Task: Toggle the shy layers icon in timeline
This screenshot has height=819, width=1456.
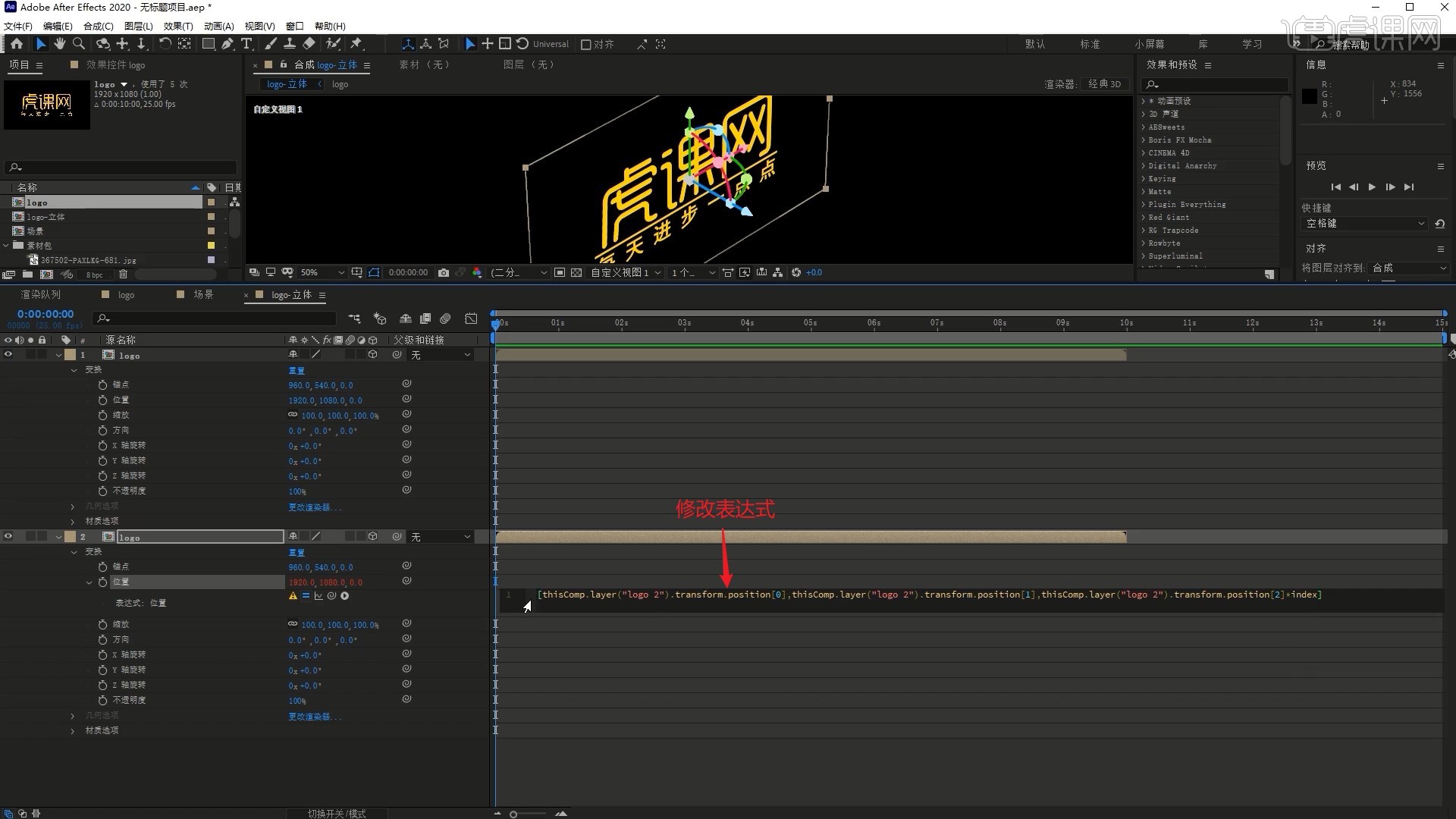Action: tap(406, 318)
